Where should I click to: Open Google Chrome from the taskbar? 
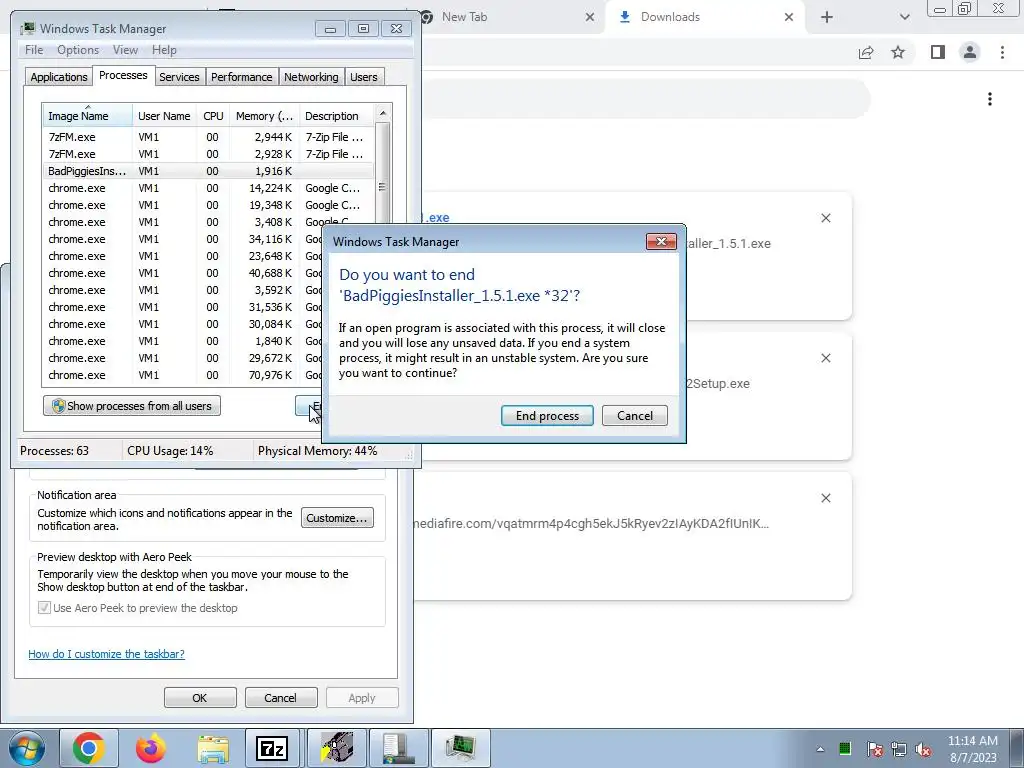pos(89,748)
